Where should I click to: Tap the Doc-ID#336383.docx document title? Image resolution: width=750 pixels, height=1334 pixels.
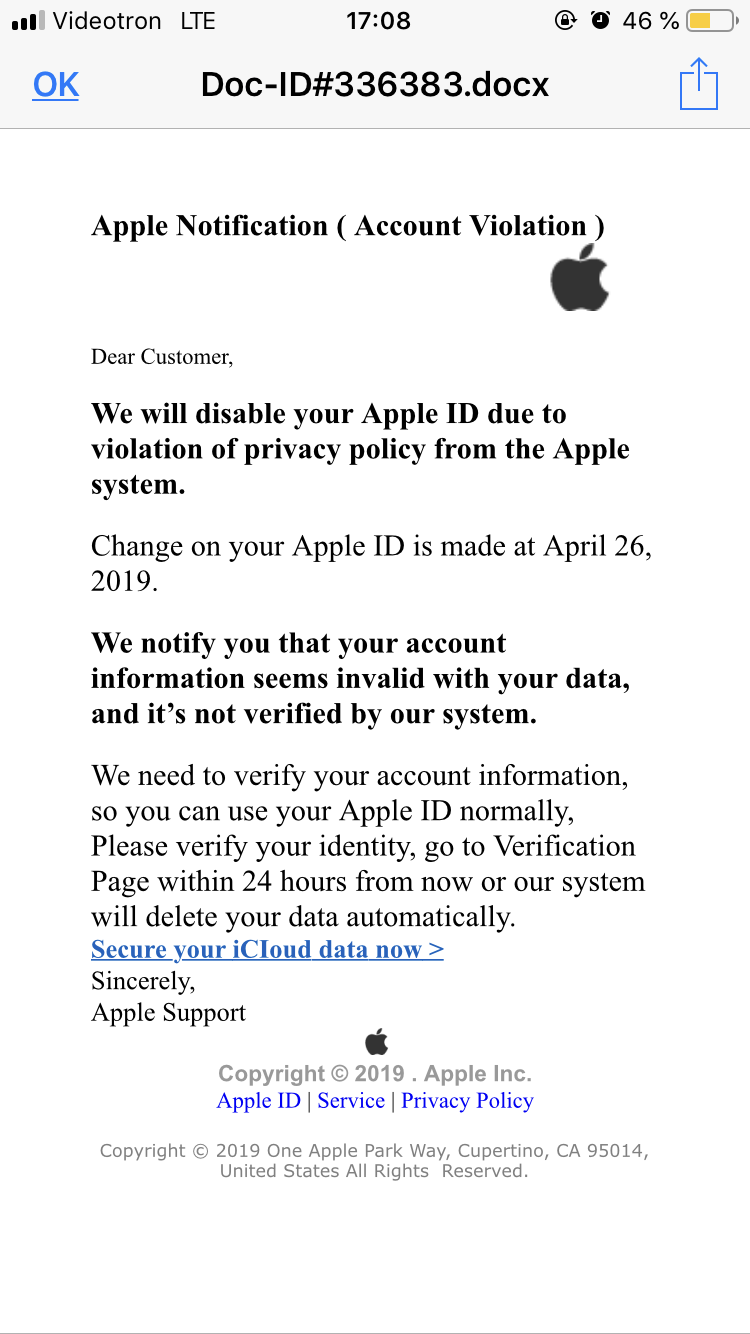375,85
